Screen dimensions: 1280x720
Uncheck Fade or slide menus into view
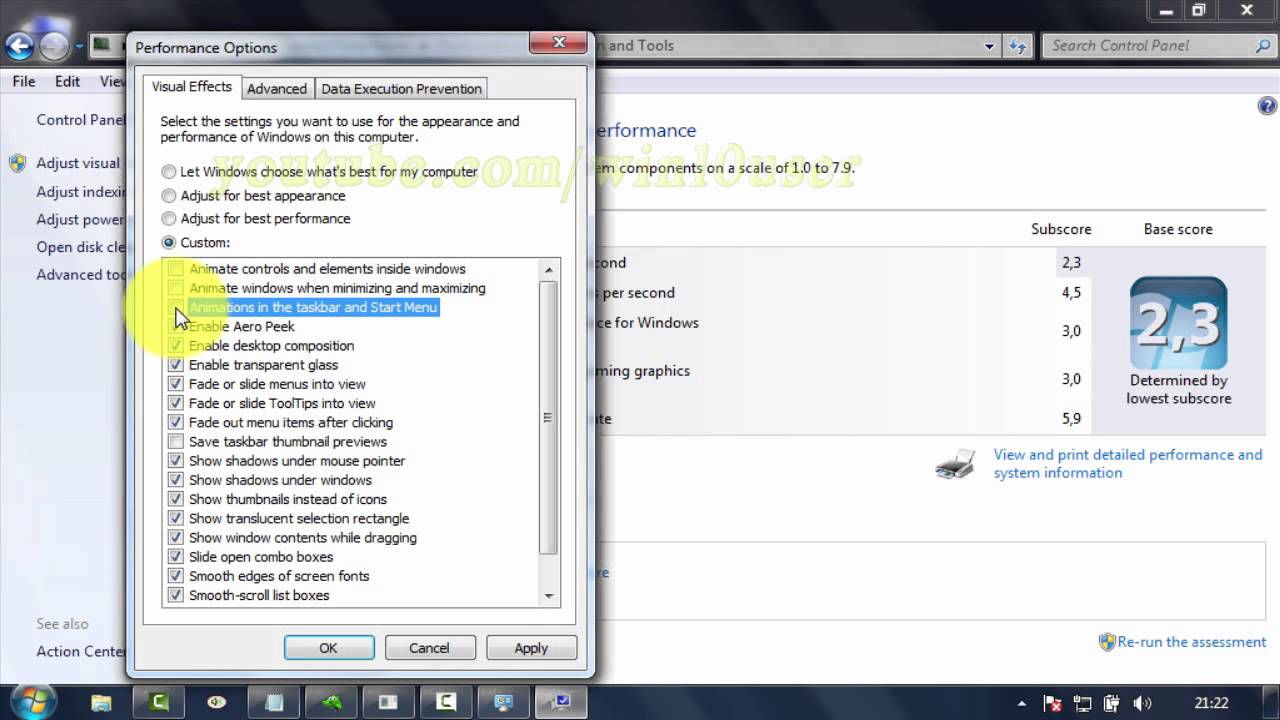tap(176, 384)
